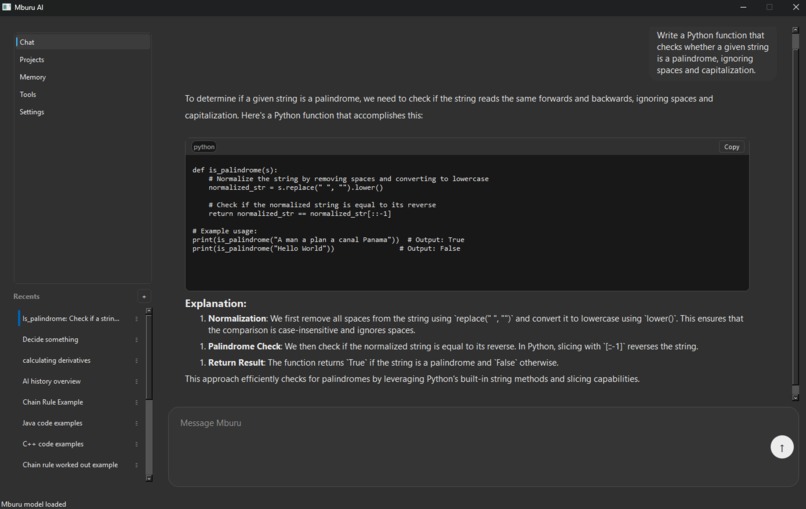806x509 pixels.
Task: Click the def is_palindrome(s) code line
Action: (x=235, y=170)
